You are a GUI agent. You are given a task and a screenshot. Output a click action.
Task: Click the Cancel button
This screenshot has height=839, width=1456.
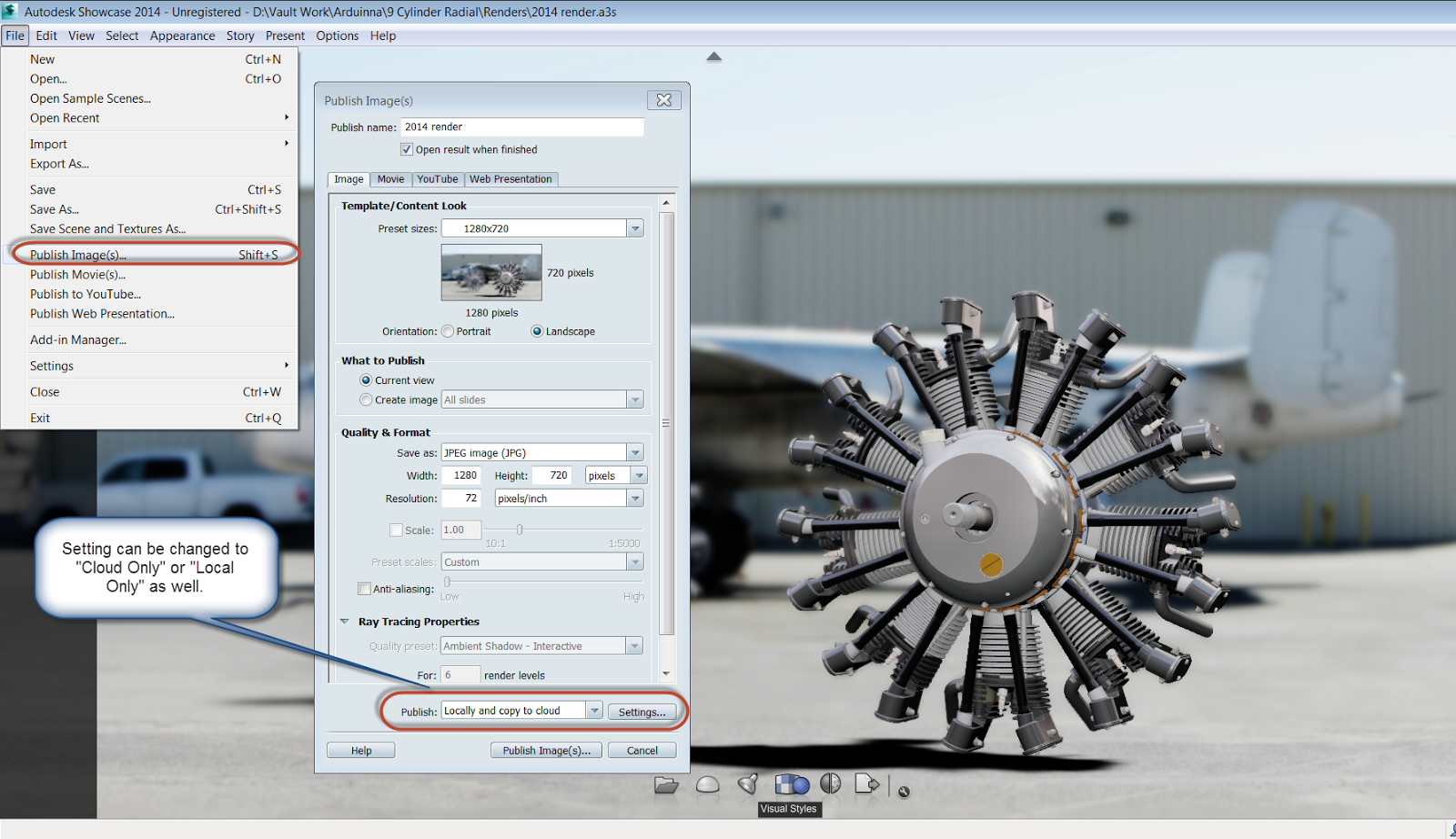pos(642,751)
